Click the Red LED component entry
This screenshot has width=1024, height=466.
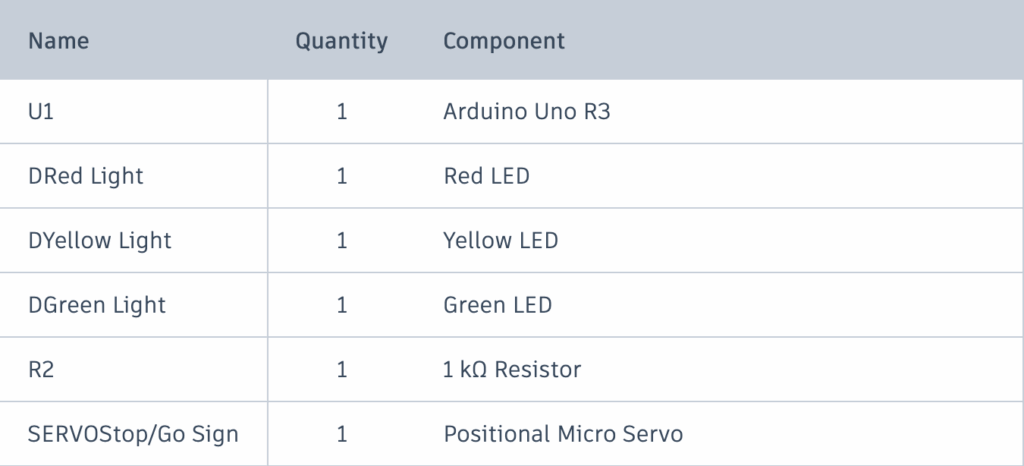coord(486,176)
